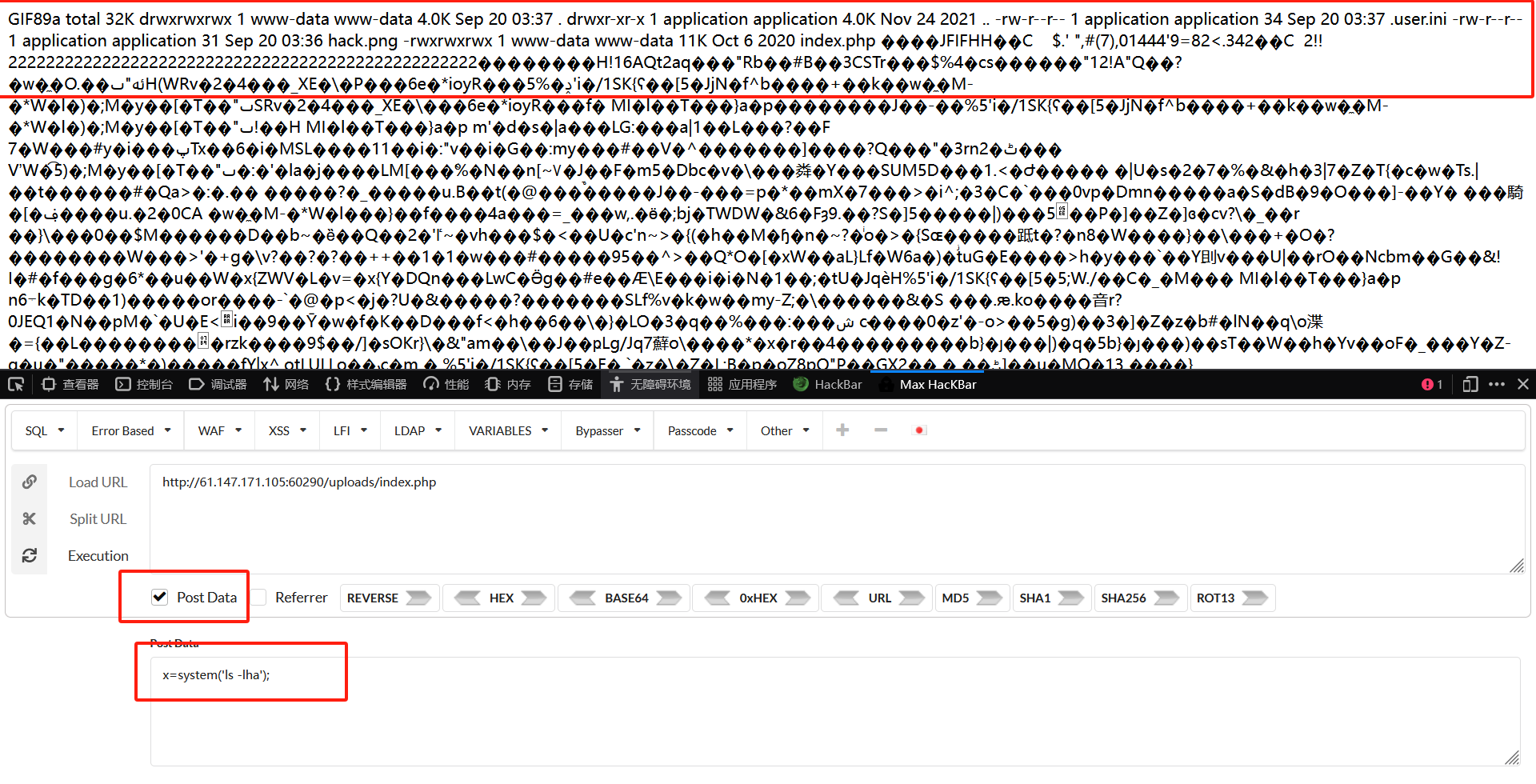Expand the Passcode dropdown
The height and width of the screenshot is (784, 1536).
tap(701, 431)
